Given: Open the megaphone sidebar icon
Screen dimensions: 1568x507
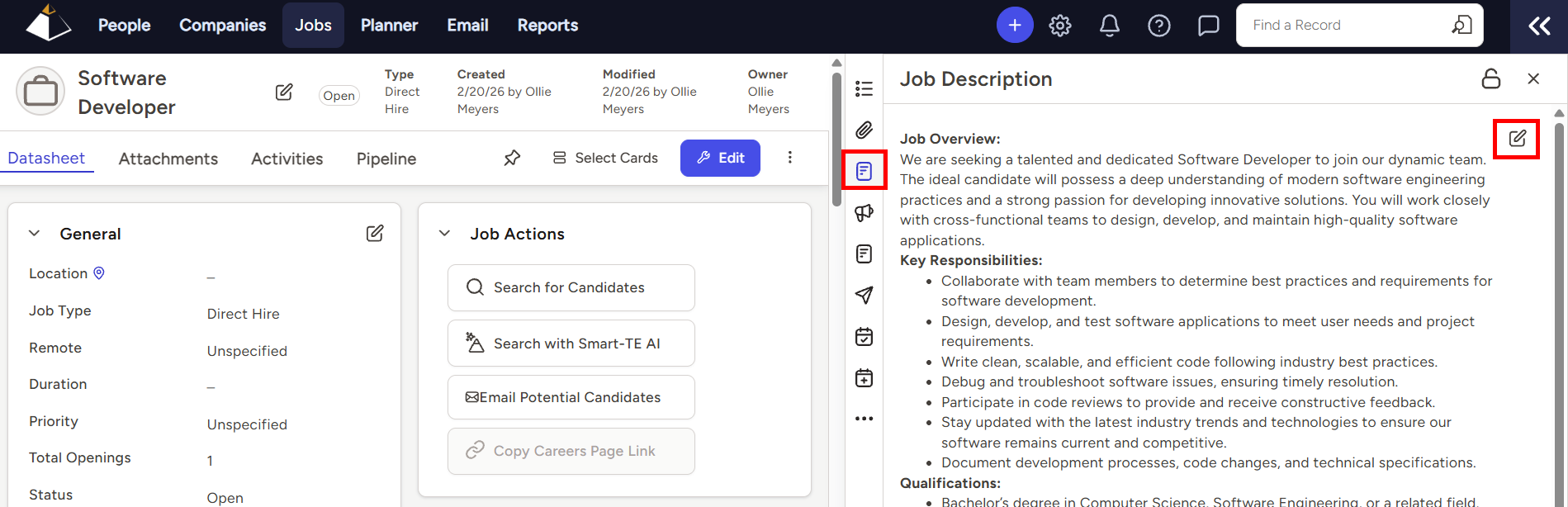Looking at the screenshot, I should point(865,212).
